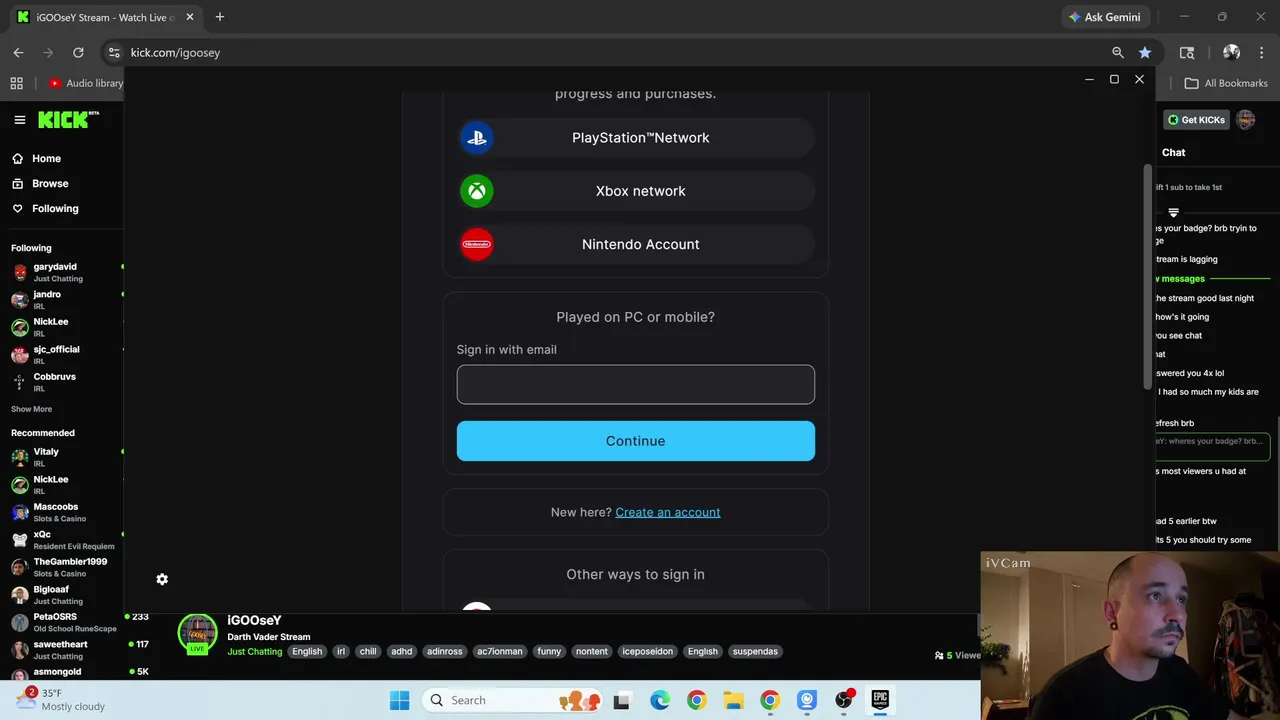1280x720 pixels.
Task: Click address bar URL kick.com/igoosey
Action: click(175, 52)
